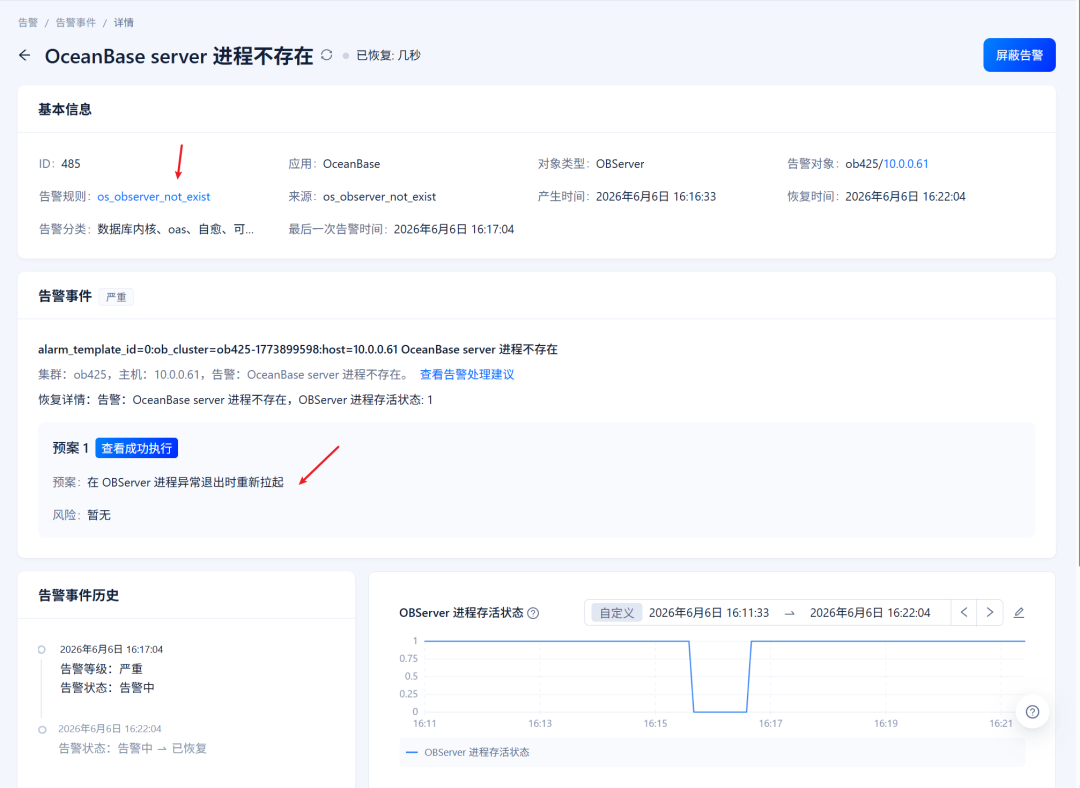This screenshot has height=788, width=1080.
Task: Toggle the OBServer 进程存活状态 chart legend
Action: tap(468, 752)
